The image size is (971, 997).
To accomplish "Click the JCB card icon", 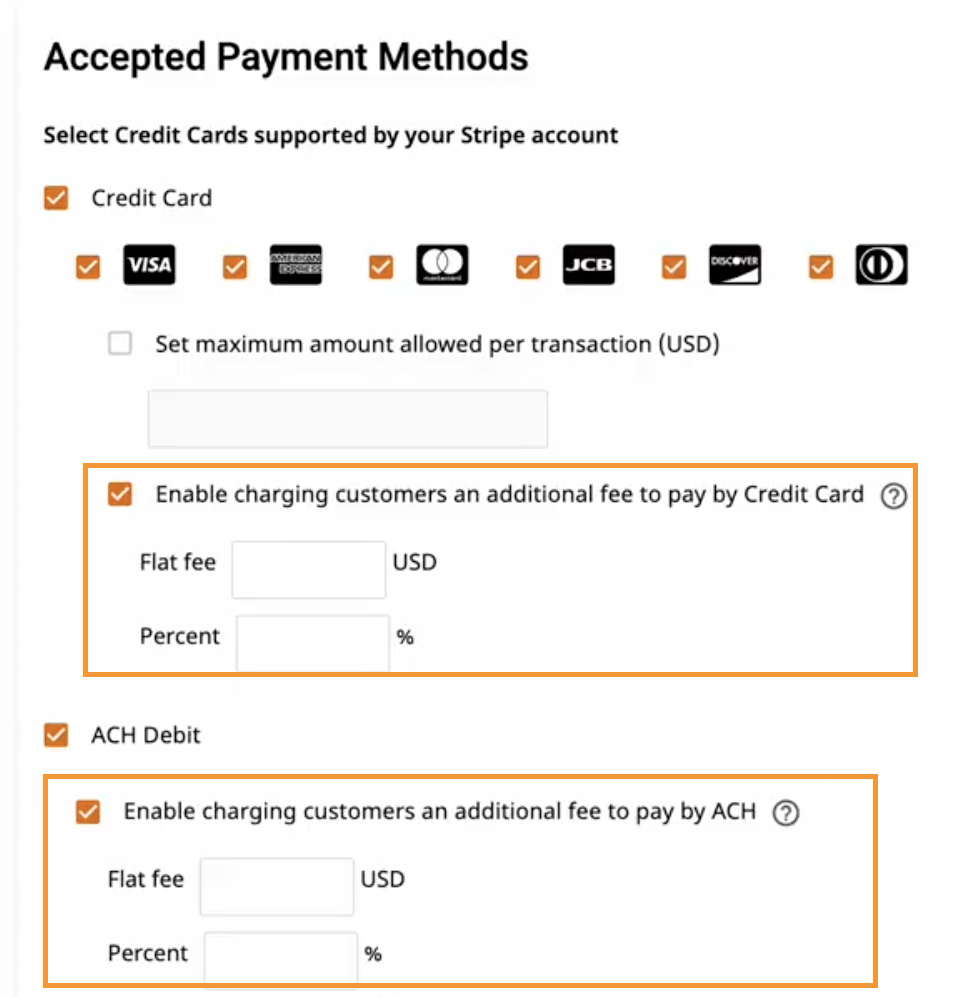I will click(x=589, y=265).
